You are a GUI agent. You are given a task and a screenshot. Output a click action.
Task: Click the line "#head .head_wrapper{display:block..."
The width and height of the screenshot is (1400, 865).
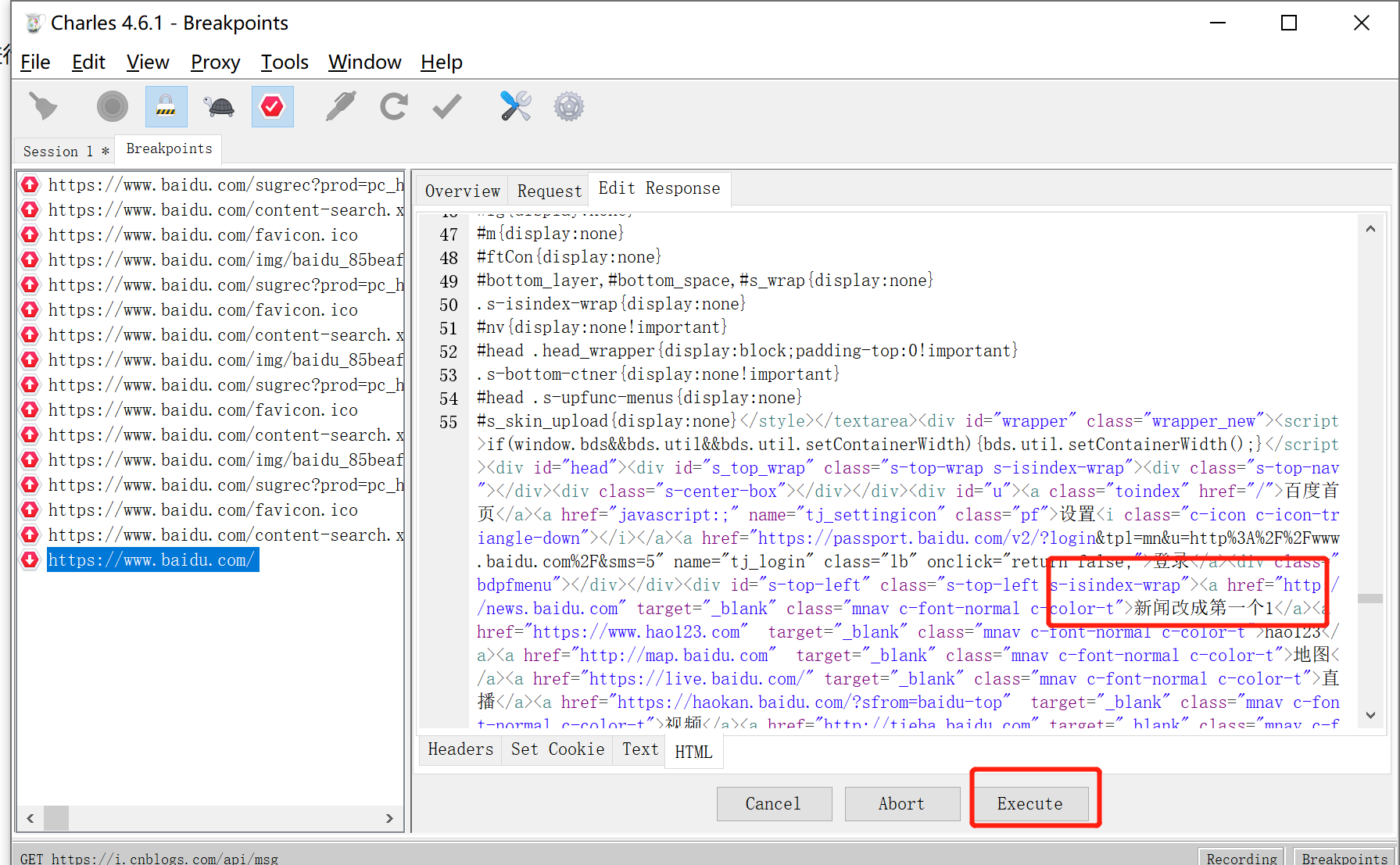click(x=747, y=350)
